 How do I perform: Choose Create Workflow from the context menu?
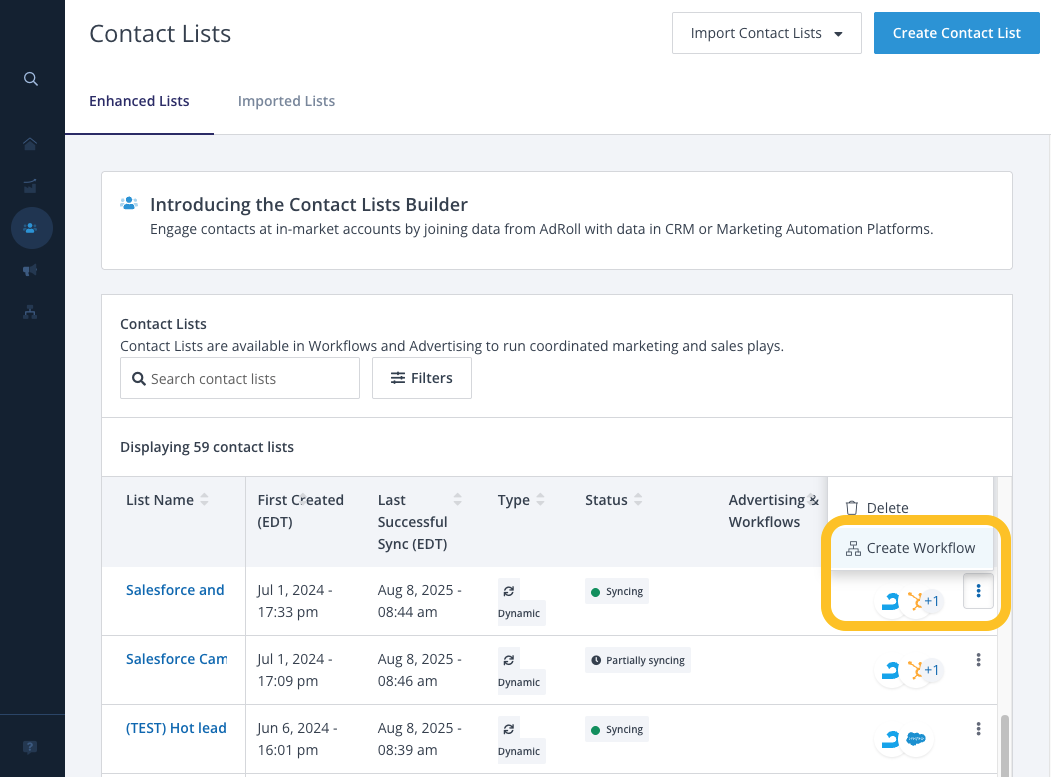click(911, 548)
